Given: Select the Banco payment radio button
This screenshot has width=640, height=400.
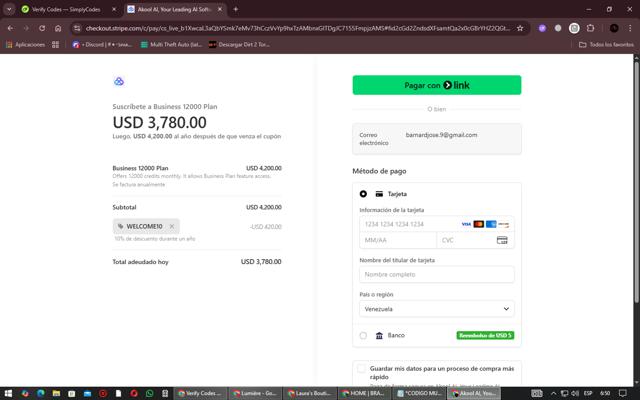Looking at the screenshot, I should tap(363, 336).
